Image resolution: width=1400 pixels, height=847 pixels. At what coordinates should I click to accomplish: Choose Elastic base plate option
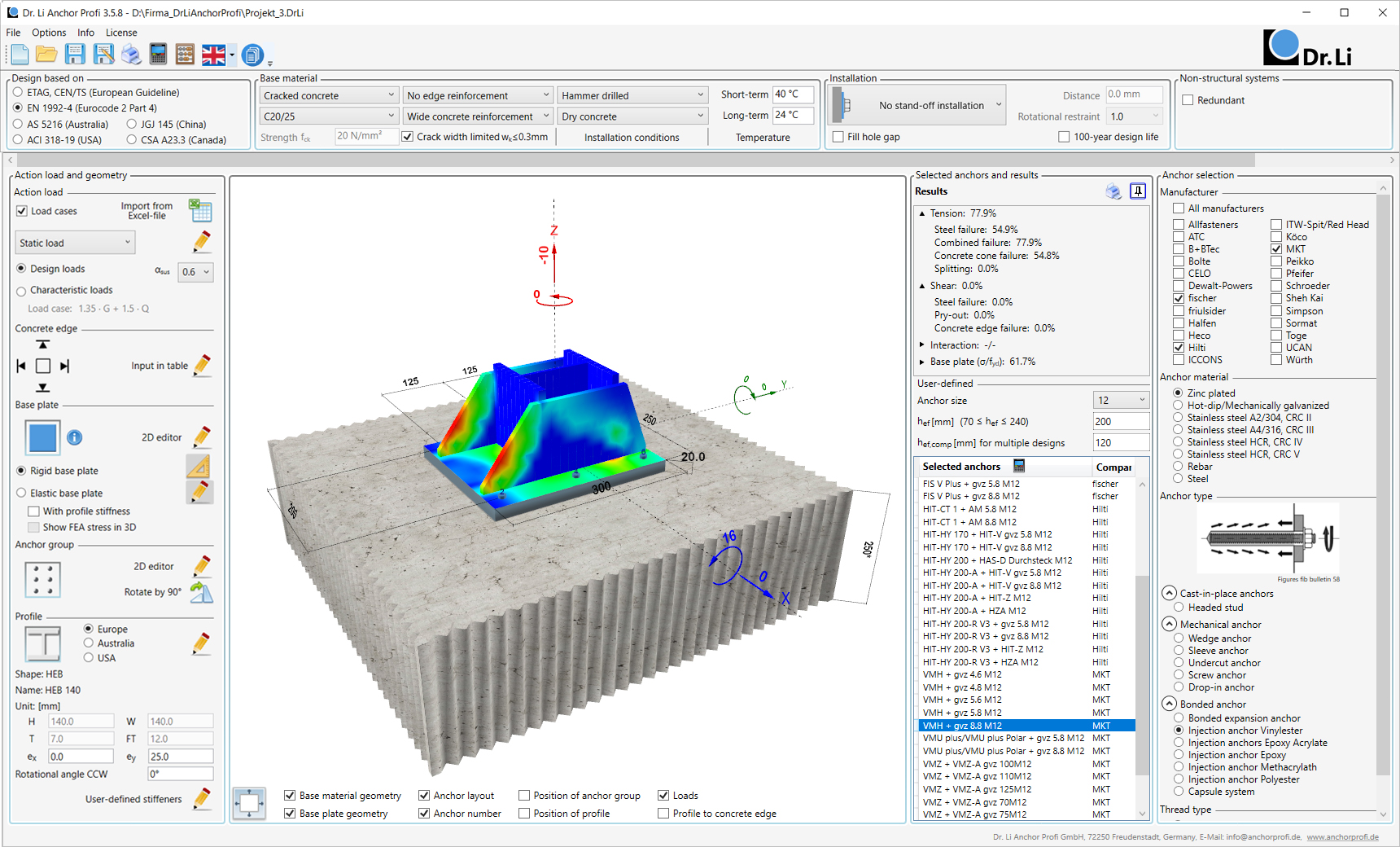tap(21, 494)
